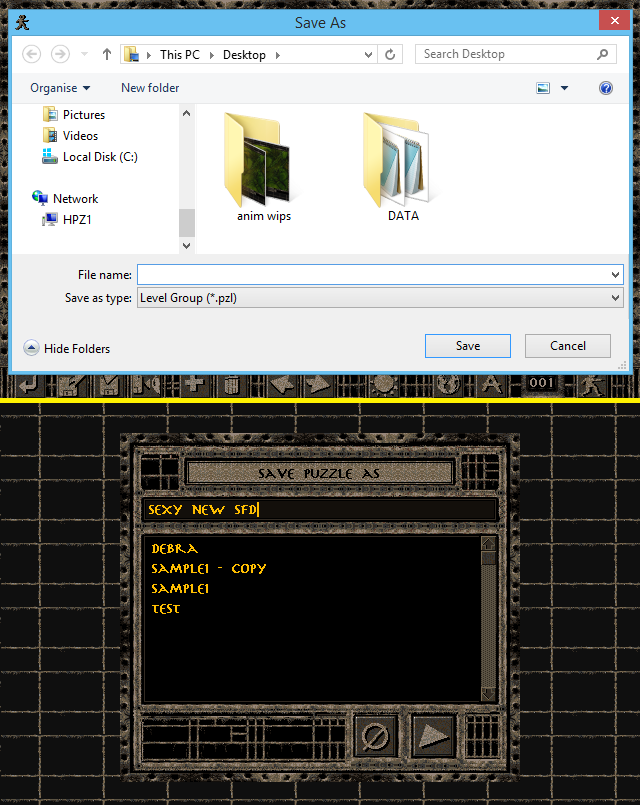Select HPZ1 computer in the tree

coord(67,219)
